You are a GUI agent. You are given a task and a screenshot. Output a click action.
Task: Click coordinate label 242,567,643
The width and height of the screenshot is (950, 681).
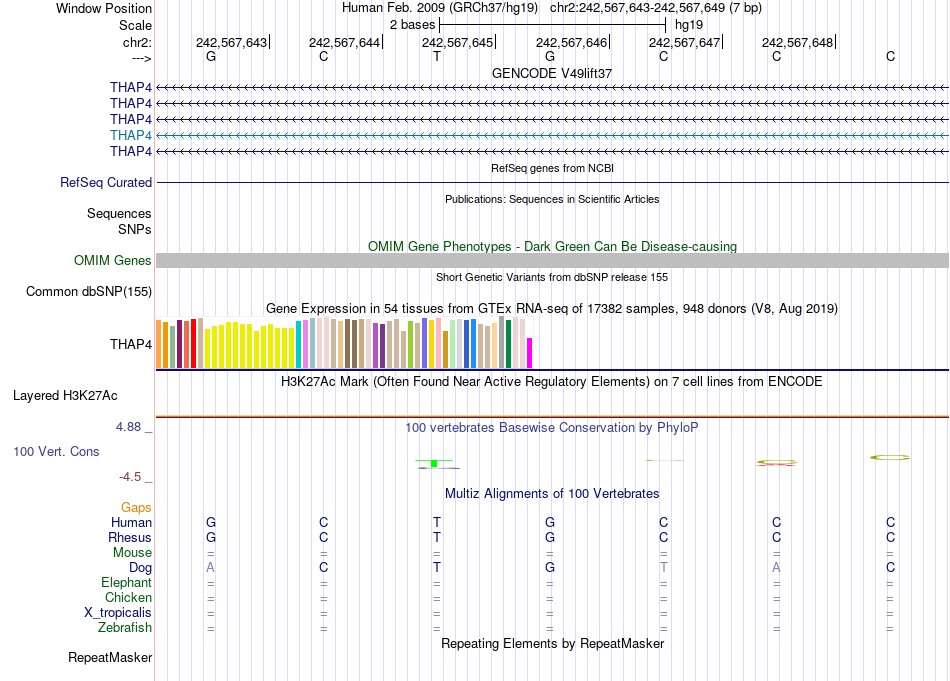point(231,42)
